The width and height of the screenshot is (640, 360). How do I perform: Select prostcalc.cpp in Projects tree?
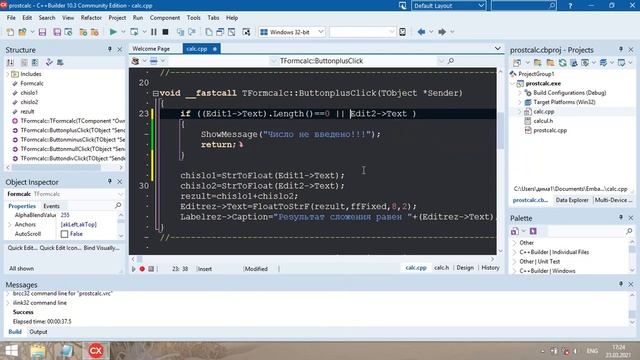pyautogui.click(x=550, y=130)
